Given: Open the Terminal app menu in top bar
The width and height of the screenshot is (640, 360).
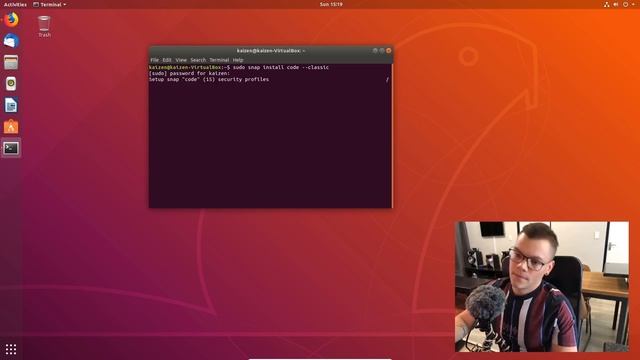Looking at the screenshot, I should pos(49,4).
